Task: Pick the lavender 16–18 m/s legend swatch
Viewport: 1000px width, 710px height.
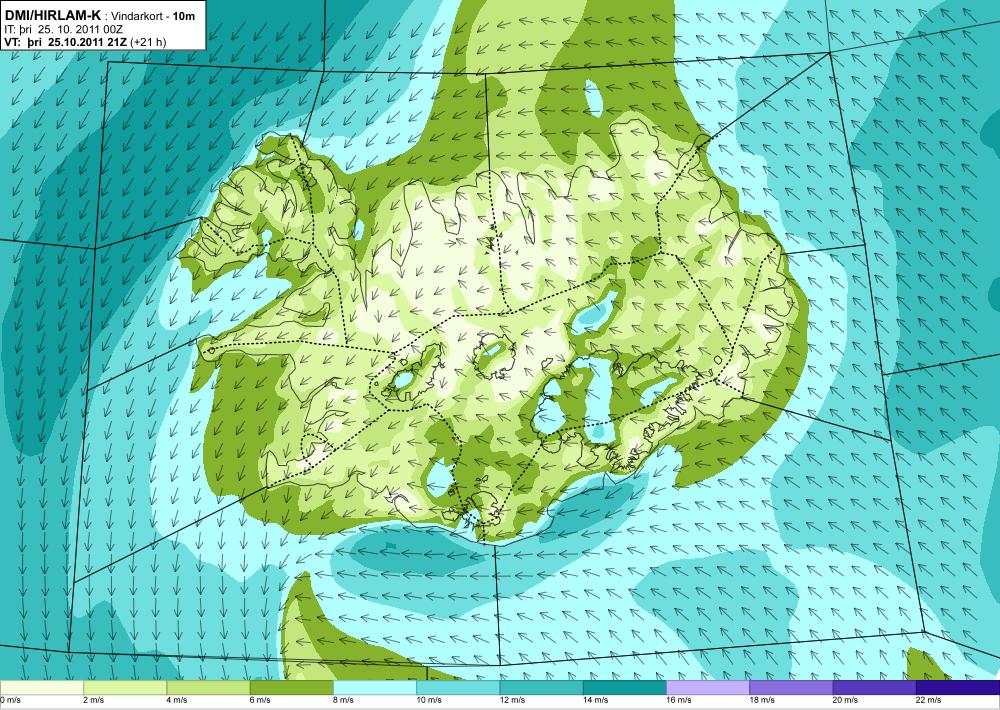Action: pos(708,688)
